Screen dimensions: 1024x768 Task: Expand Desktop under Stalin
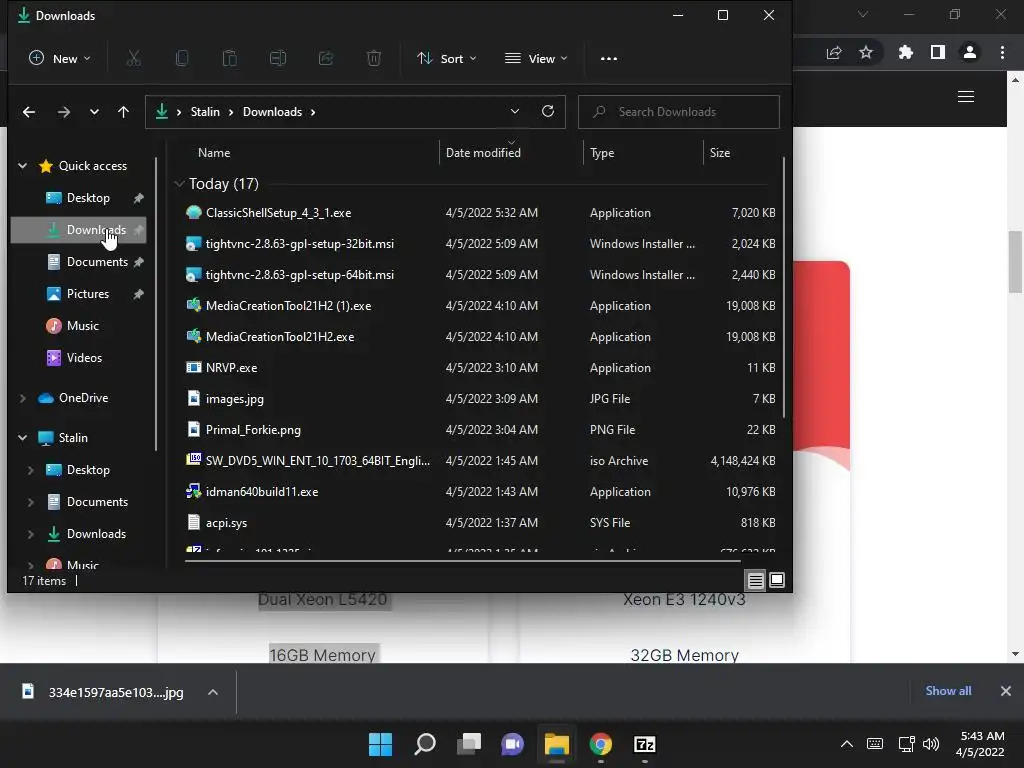tap(31, 470)
